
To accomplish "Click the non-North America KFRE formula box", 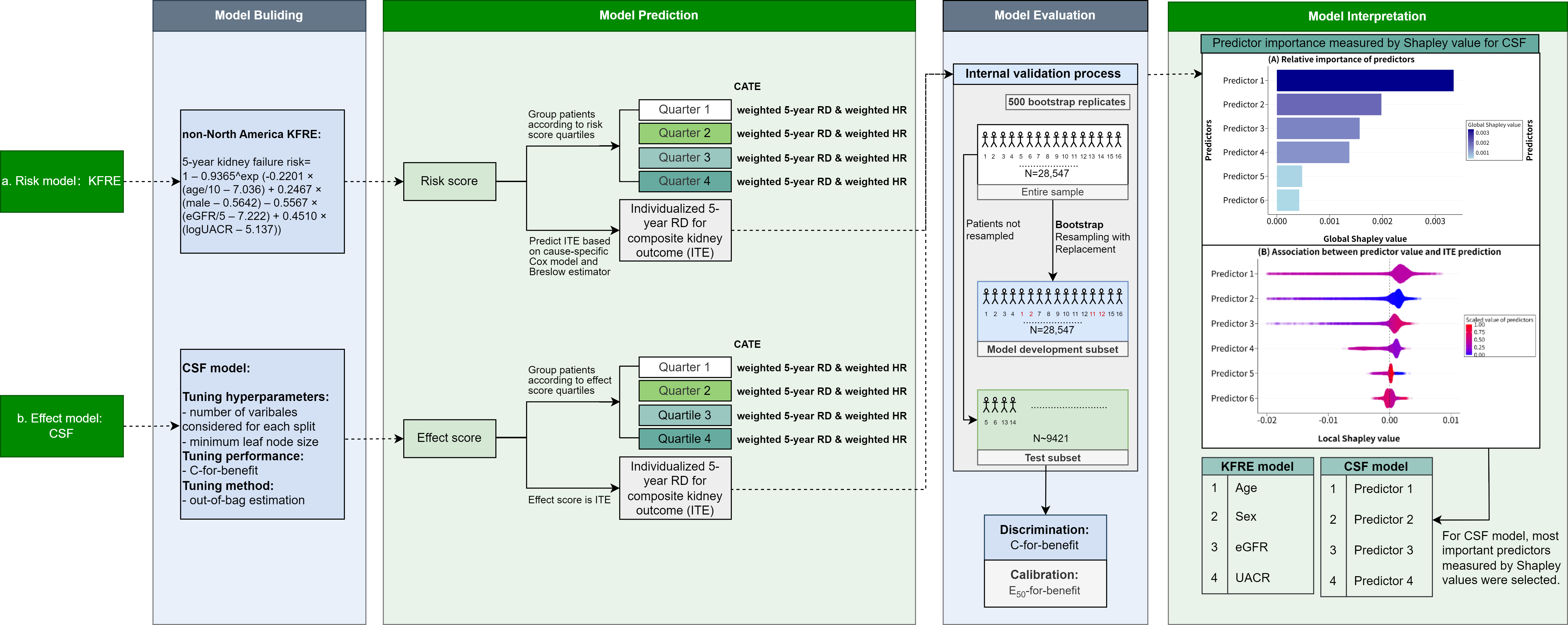I will coord(262,181).
